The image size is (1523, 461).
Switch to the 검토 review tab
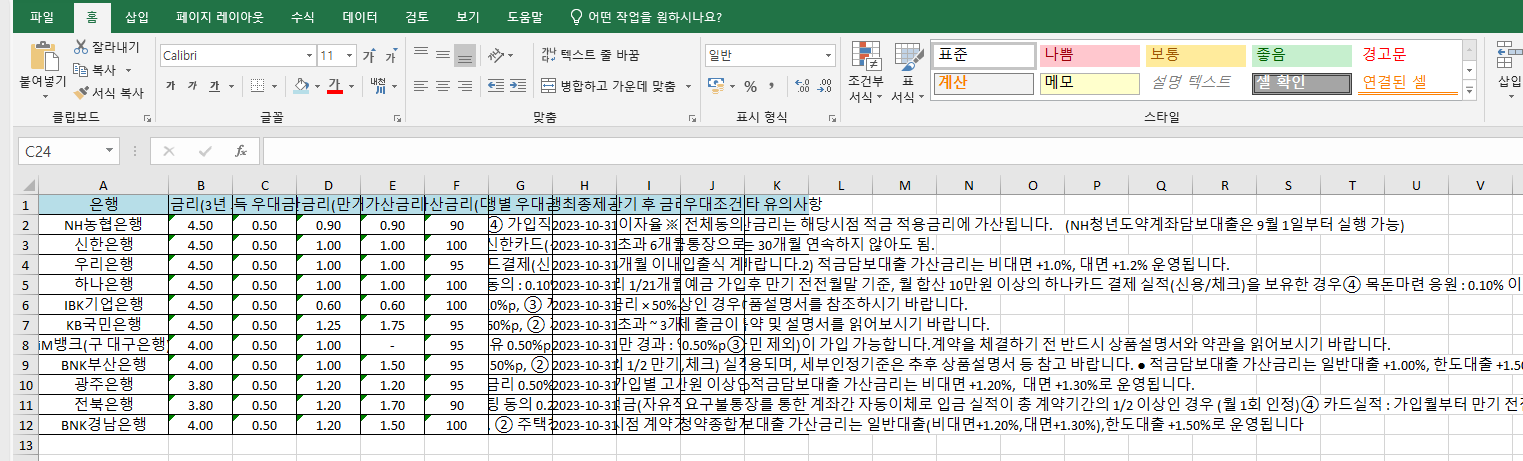pyautogui.click(x=417, y=17)
